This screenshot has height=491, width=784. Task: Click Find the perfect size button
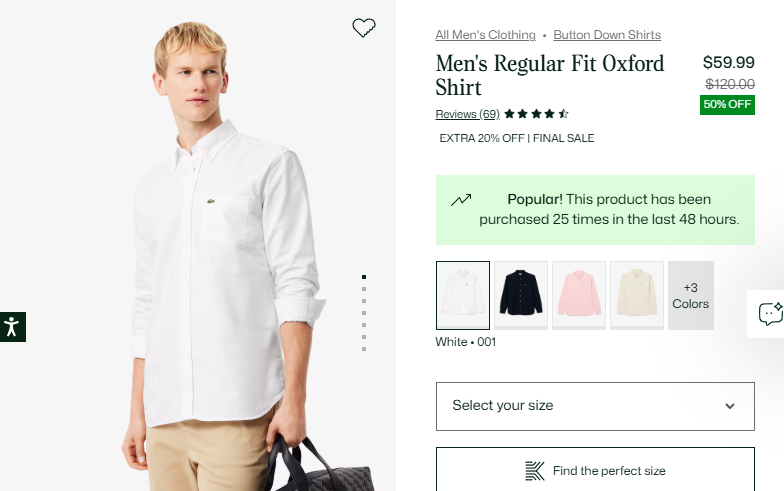[x=595, y=470]
